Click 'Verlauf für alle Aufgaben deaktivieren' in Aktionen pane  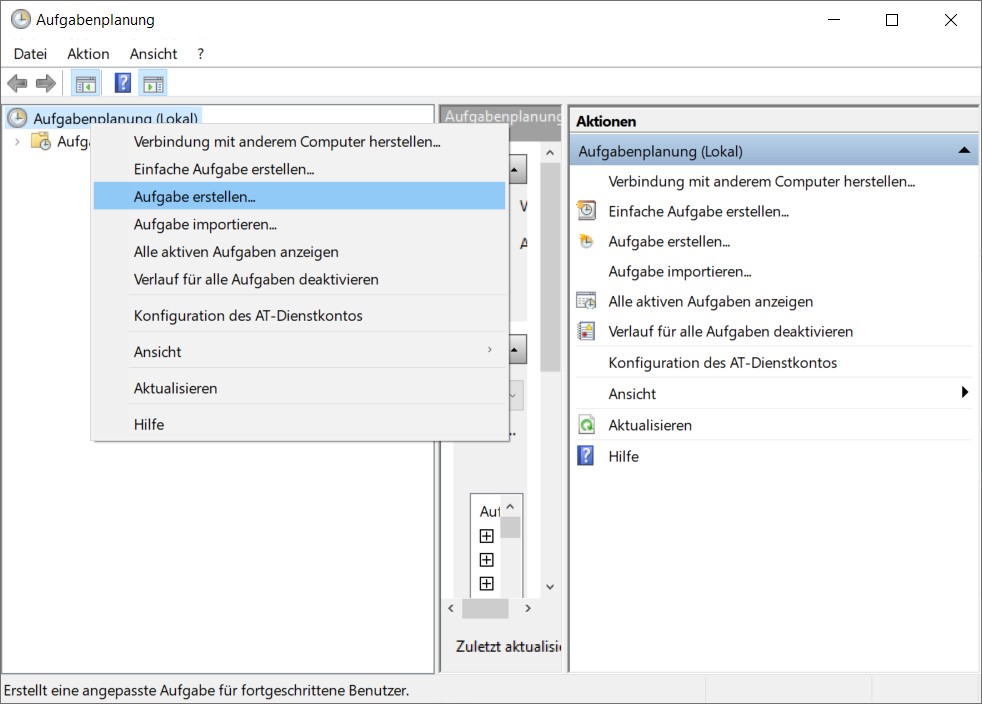coord(730,331)
